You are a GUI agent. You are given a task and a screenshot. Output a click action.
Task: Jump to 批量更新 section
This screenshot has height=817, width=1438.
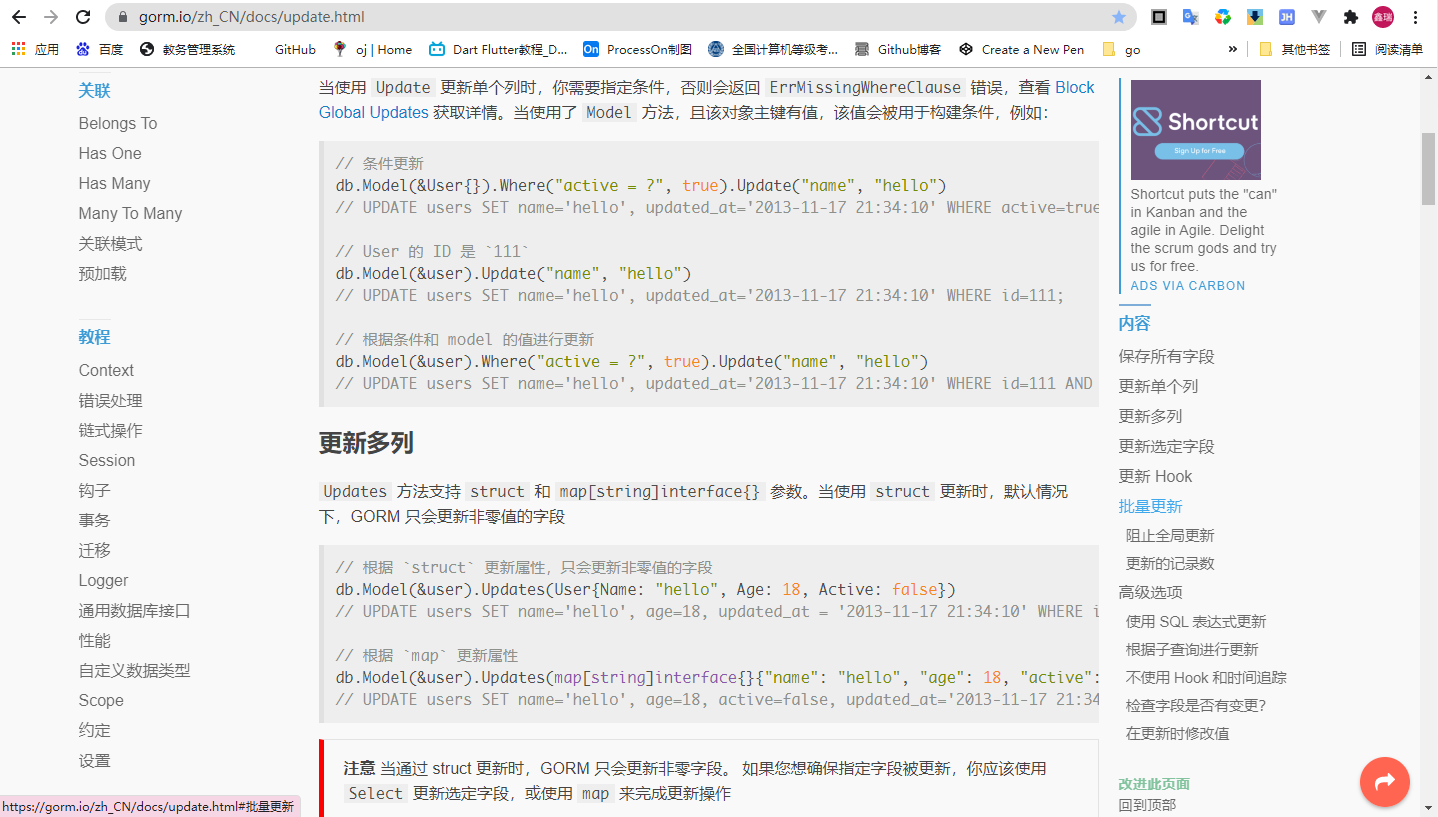(x=1151, y=506)
